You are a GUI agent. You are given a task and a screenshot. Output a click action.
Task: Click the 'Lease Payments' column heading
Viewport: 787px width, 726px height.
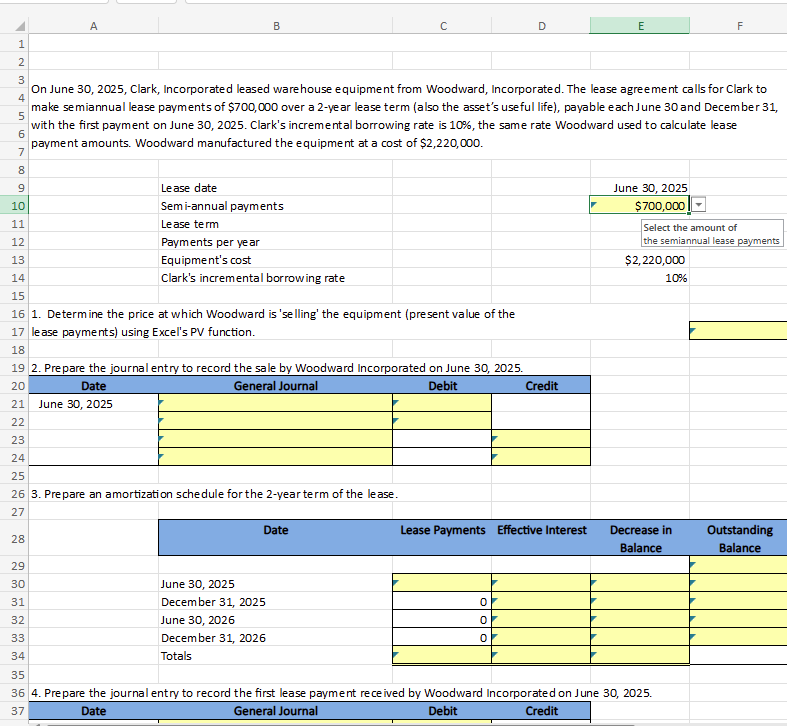(x=443, y=530)
